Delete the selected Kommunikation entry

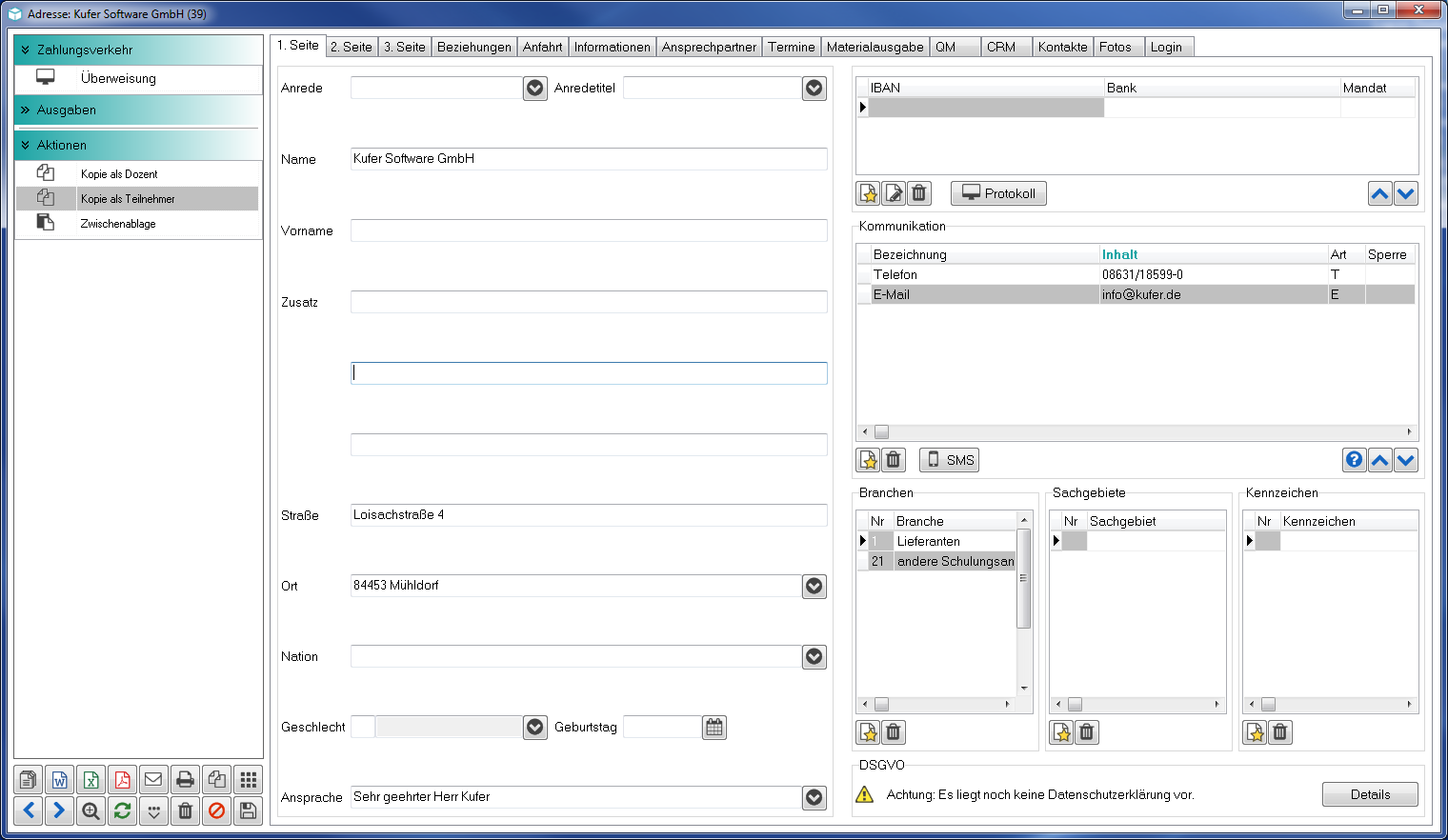pyautogui.click(x=894, y=460)
